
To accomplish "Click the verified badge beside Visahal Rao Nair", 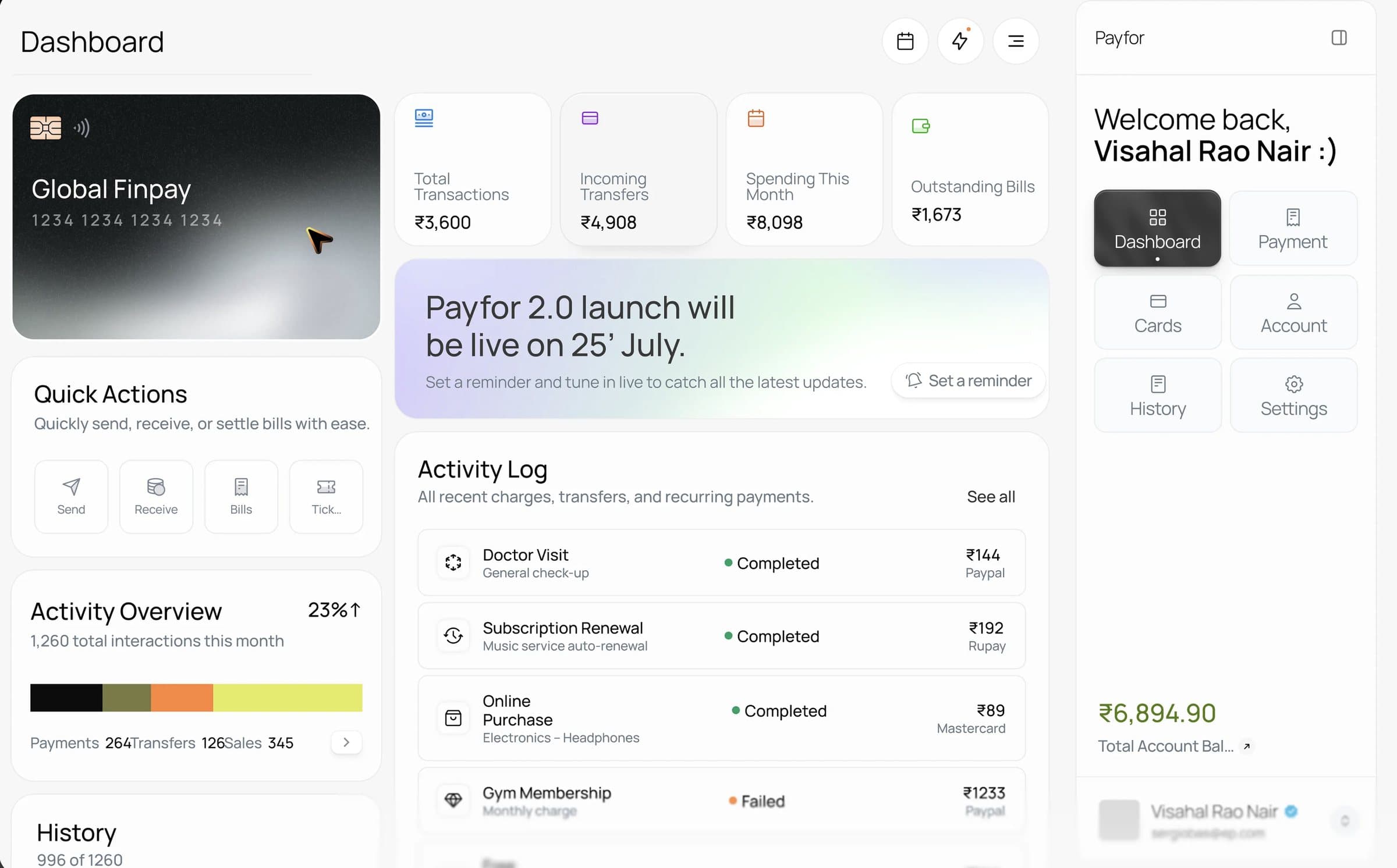I will pyautogui.click(x=1291, y=811).
